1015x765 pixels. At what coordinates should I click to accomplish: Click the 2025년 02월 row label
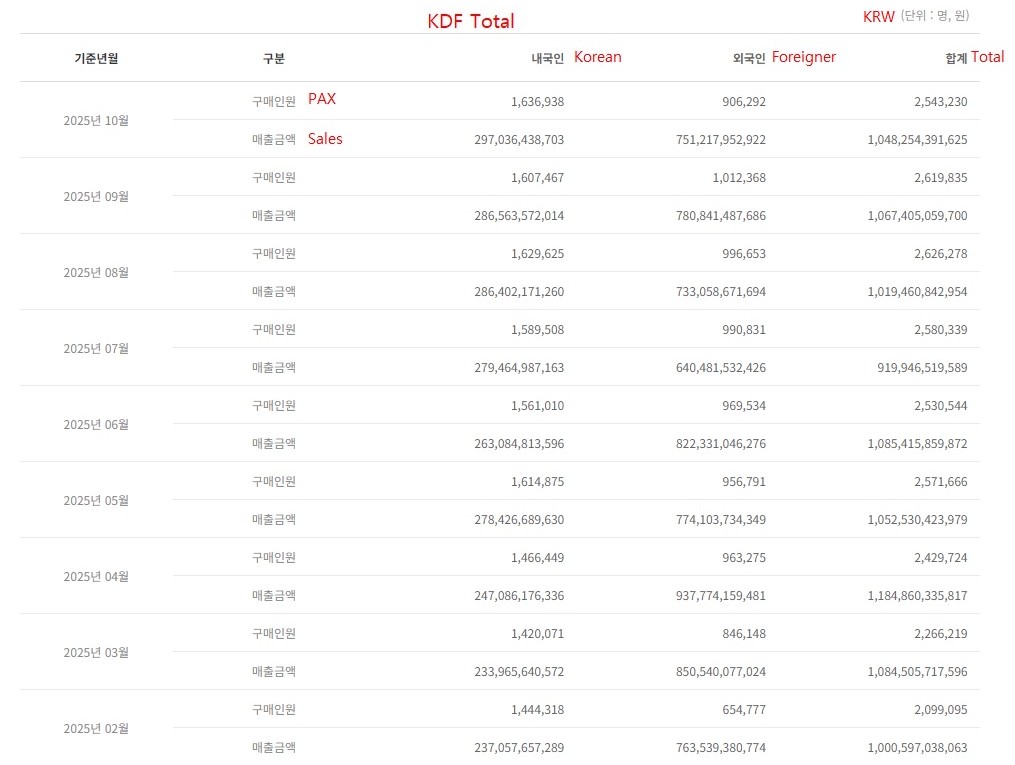[96, 729]
